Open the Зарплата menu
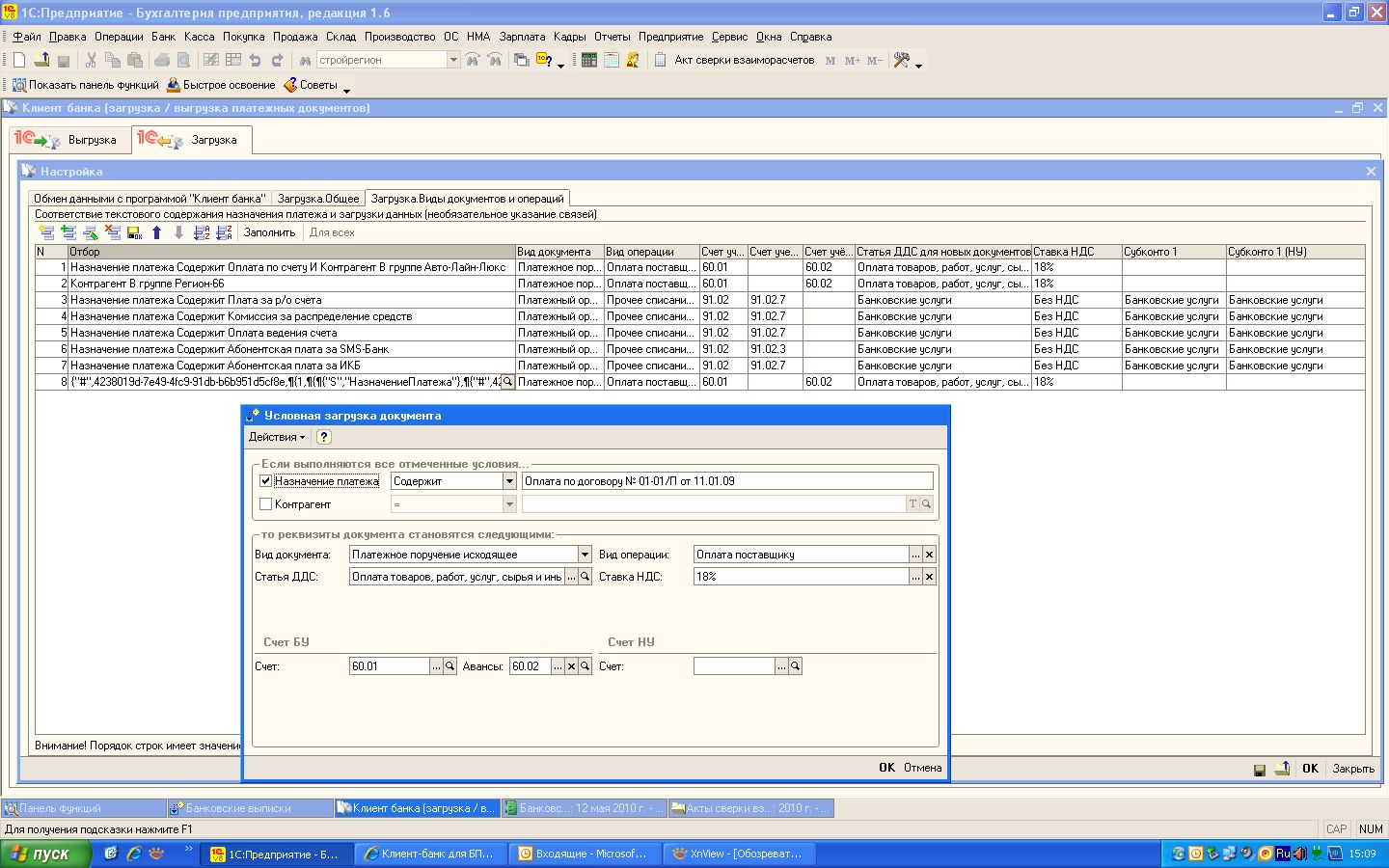This screenshot has width=1389, height=868. point(522,37)
